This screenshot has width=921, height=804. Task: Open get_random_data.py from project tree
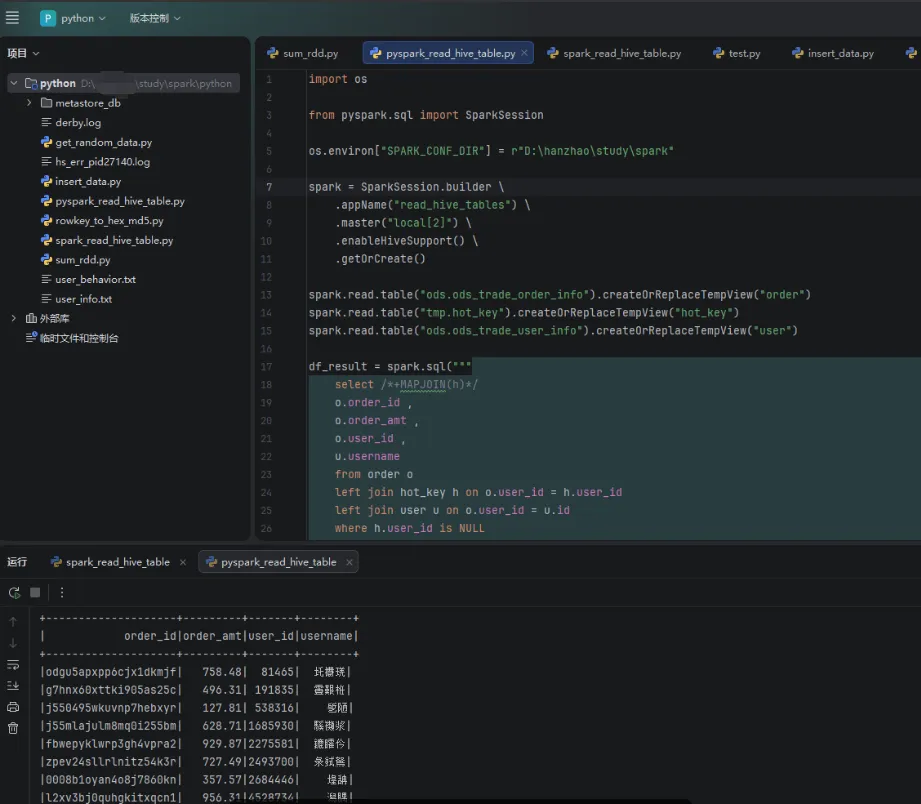103,142
